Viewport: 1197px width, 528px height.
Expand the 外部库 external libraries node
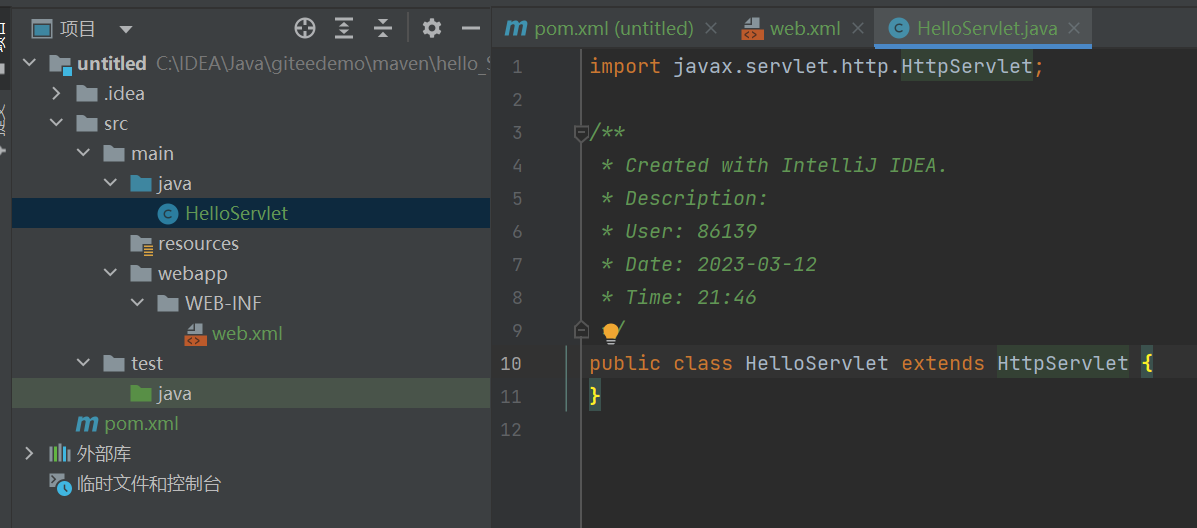[x=29, y=453]
